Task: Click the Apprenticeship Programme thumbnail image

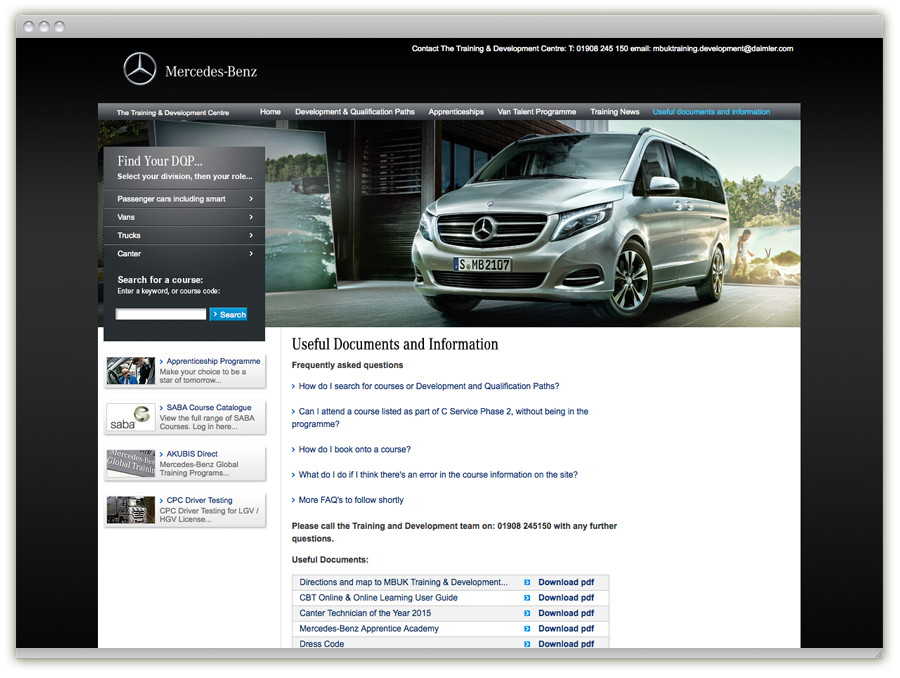Action: tap(131, 371)
